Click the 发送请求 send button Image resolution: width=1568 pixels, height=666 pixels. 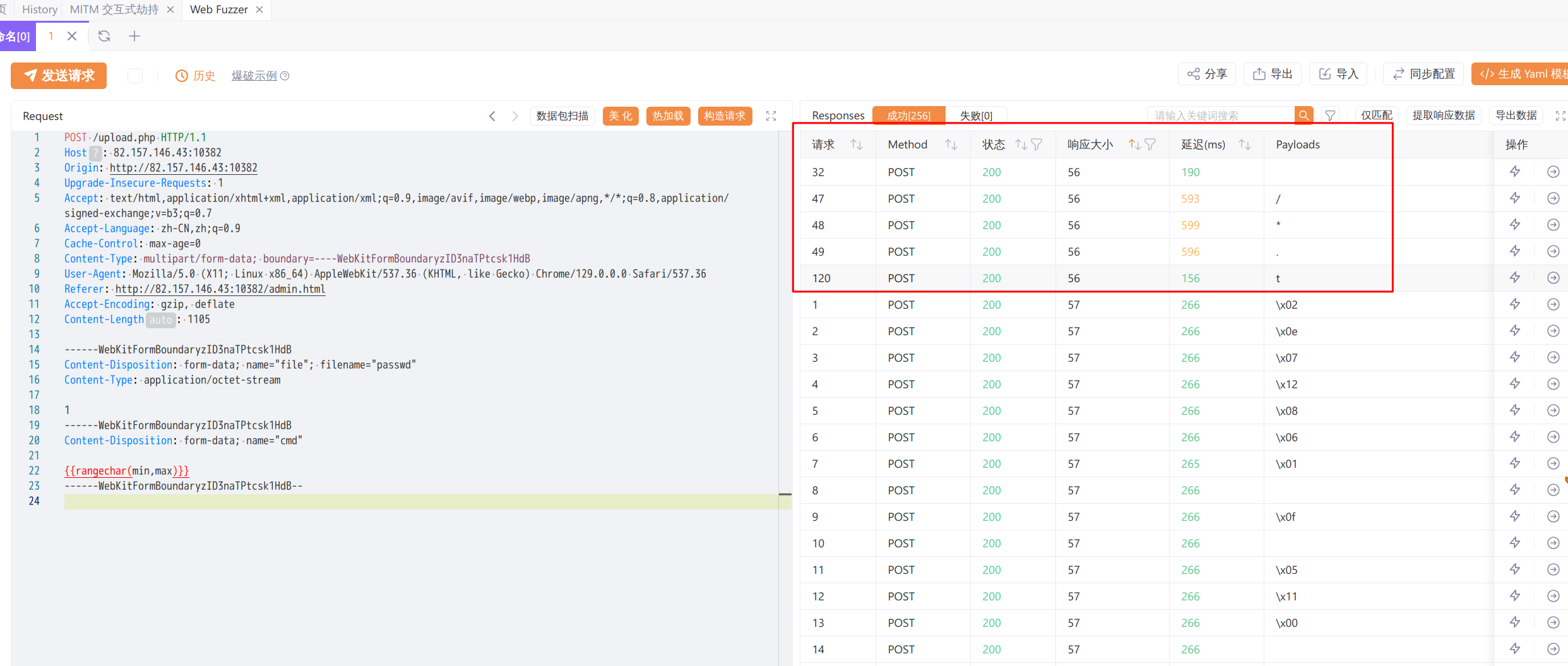coord(59,76)
